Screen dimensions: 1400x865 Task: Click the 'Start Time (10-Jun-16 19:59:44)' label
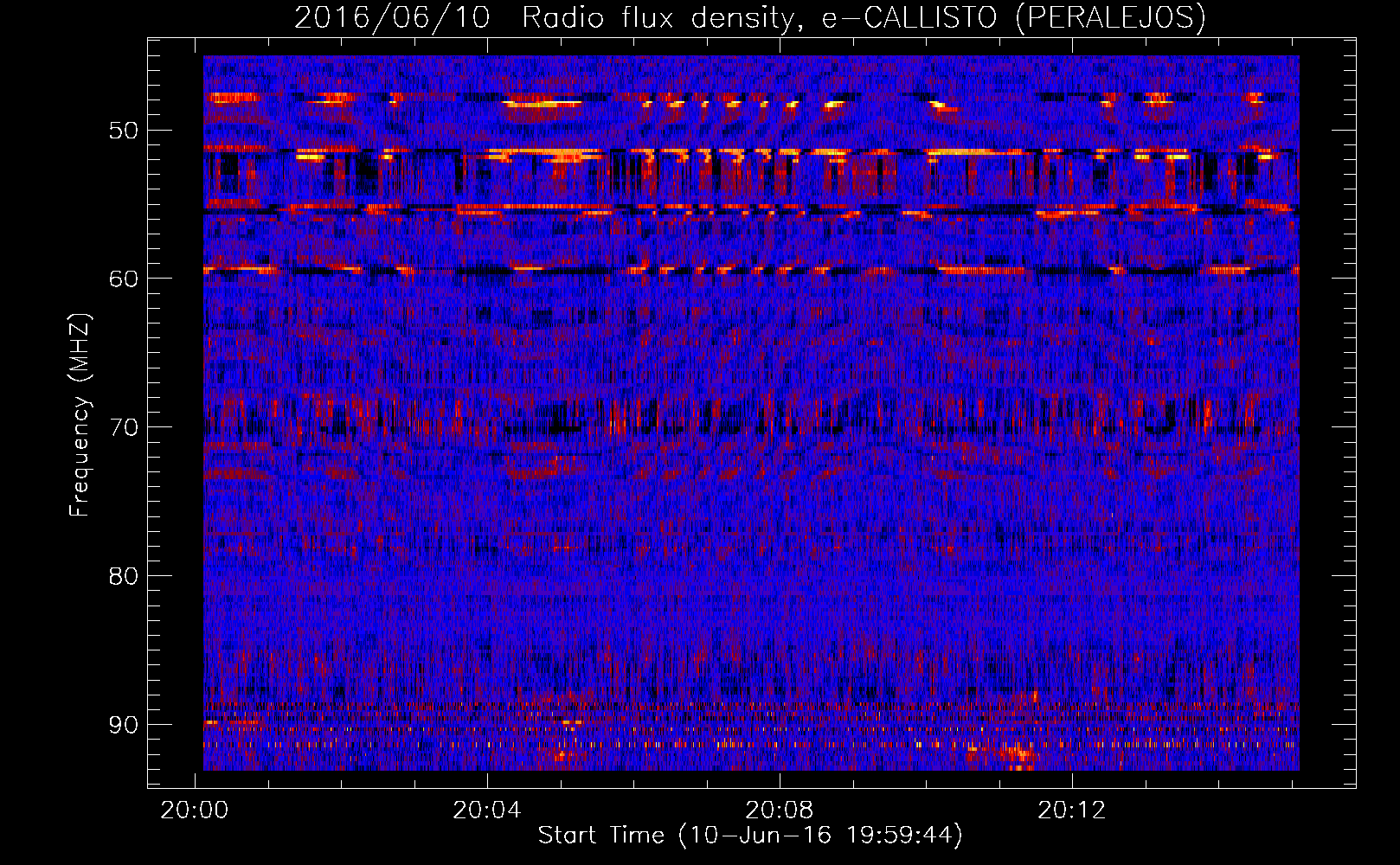tap(749, 836)
